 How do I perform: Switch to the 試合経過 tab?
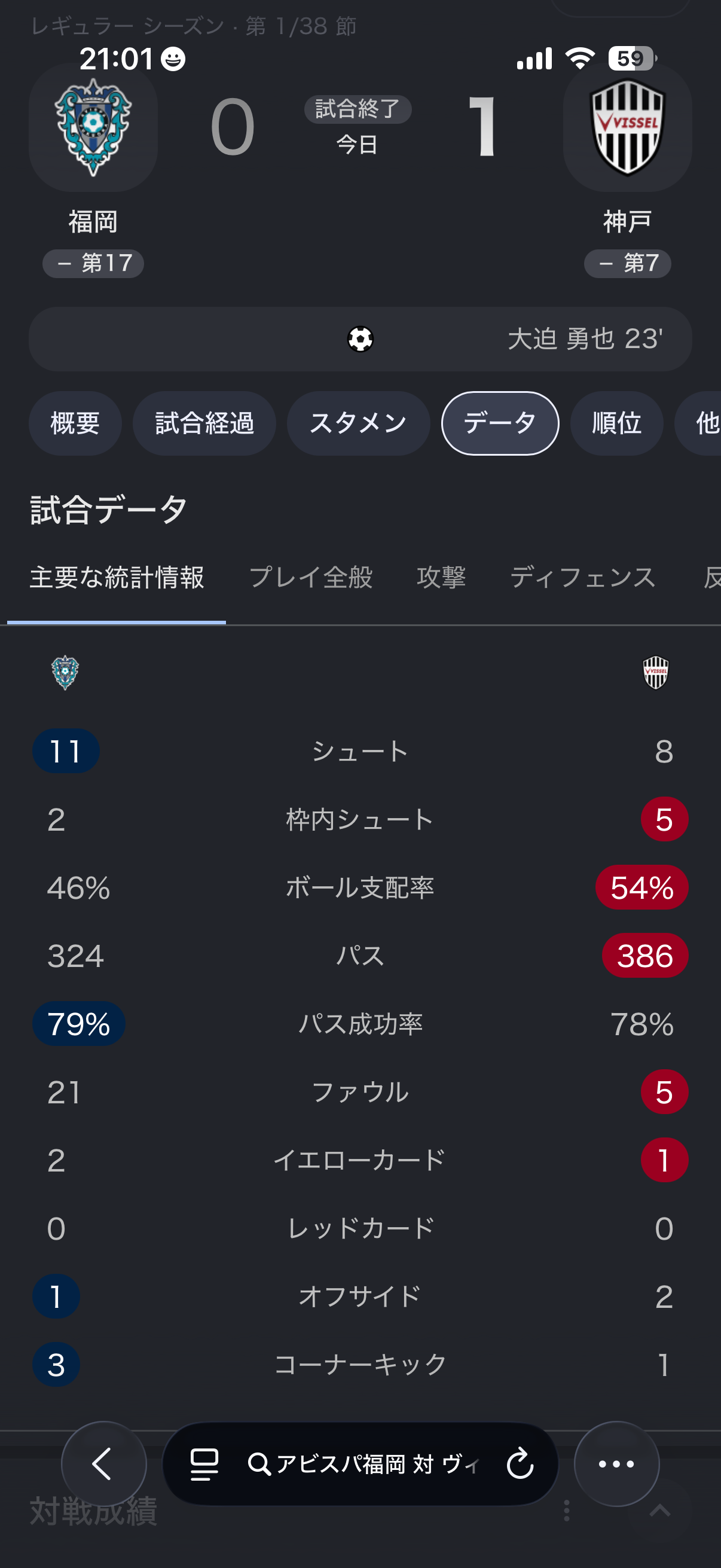[204, 423]
